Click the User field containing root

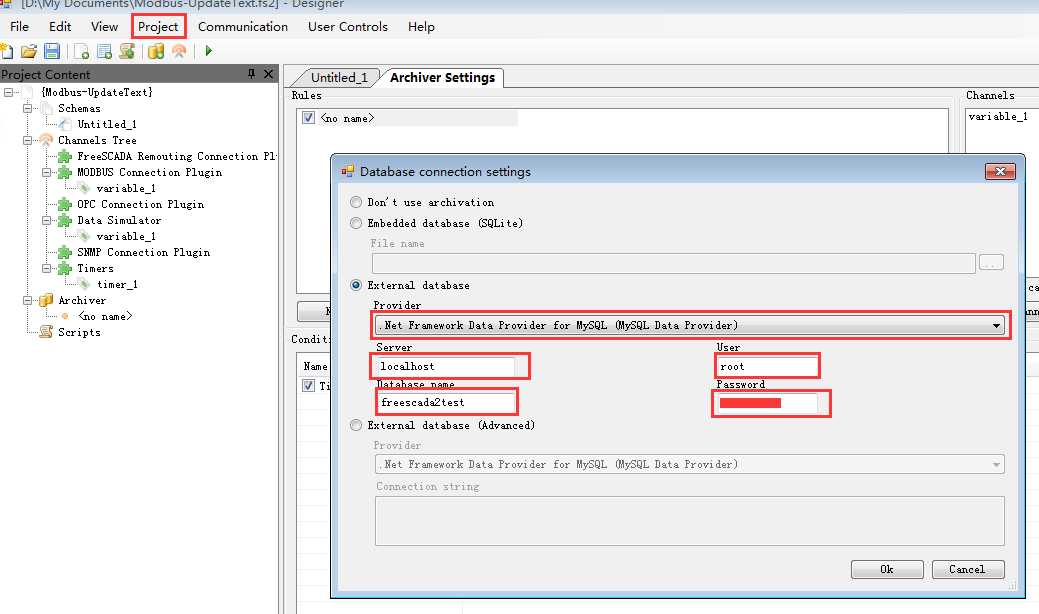coord(767,366)
